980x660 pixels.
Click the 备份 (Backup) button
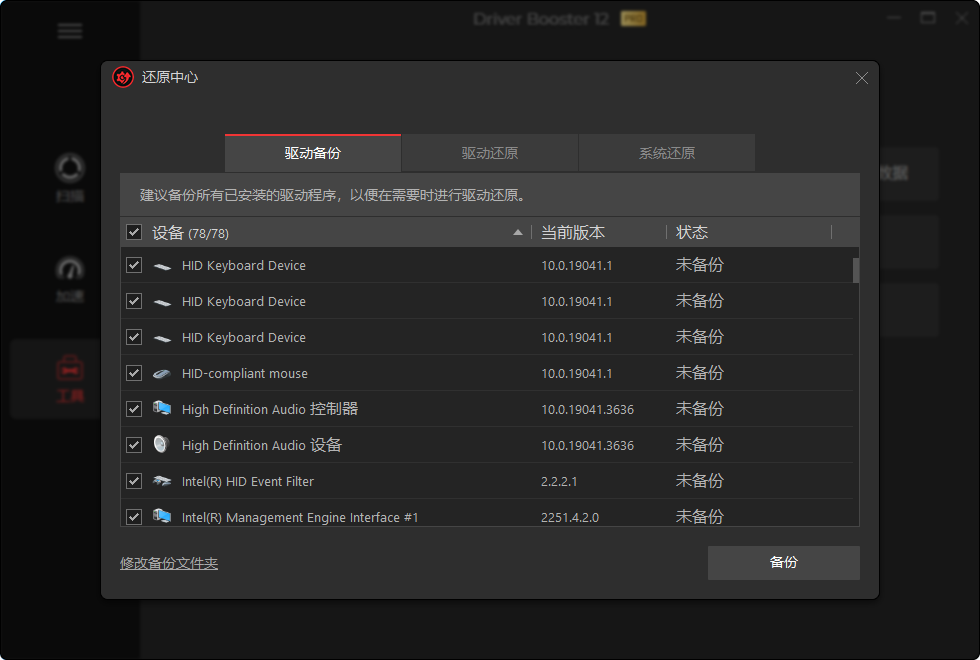783,563
